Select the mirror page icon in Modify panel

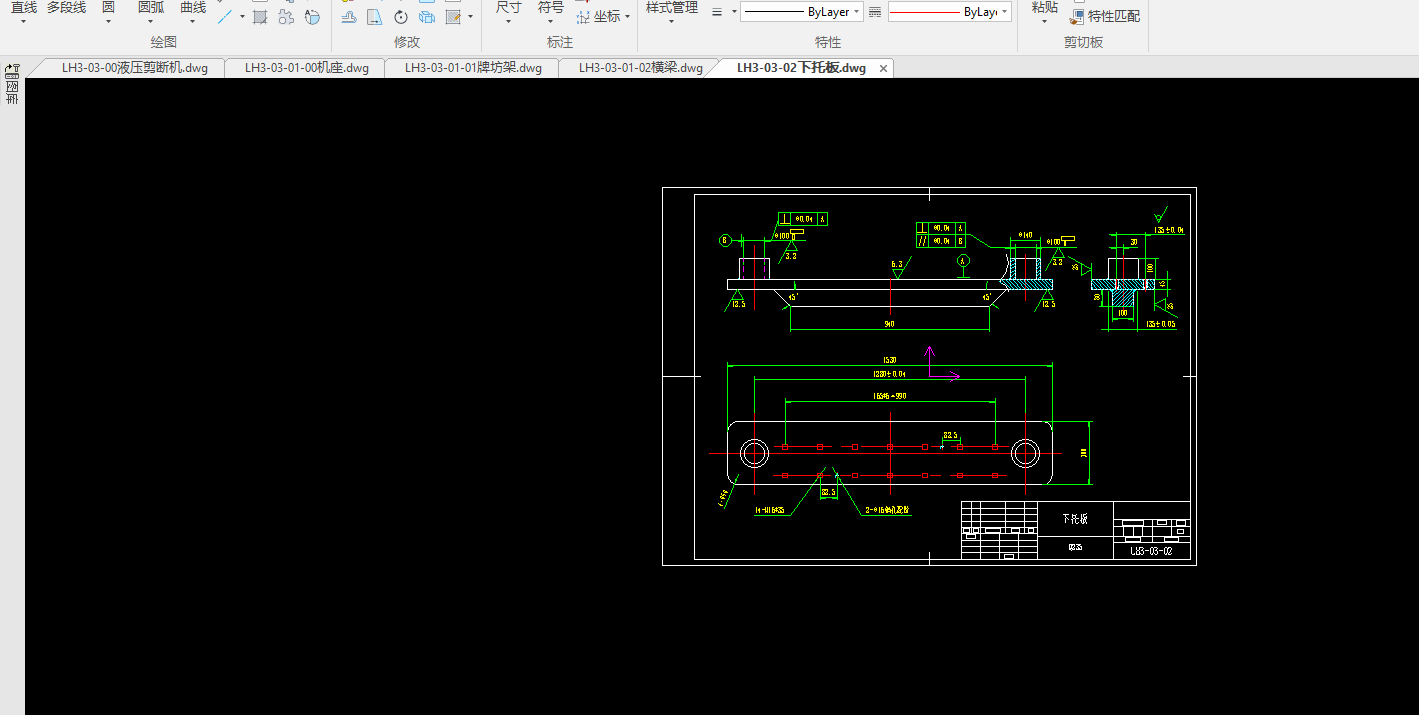click(x=374, y=17)
